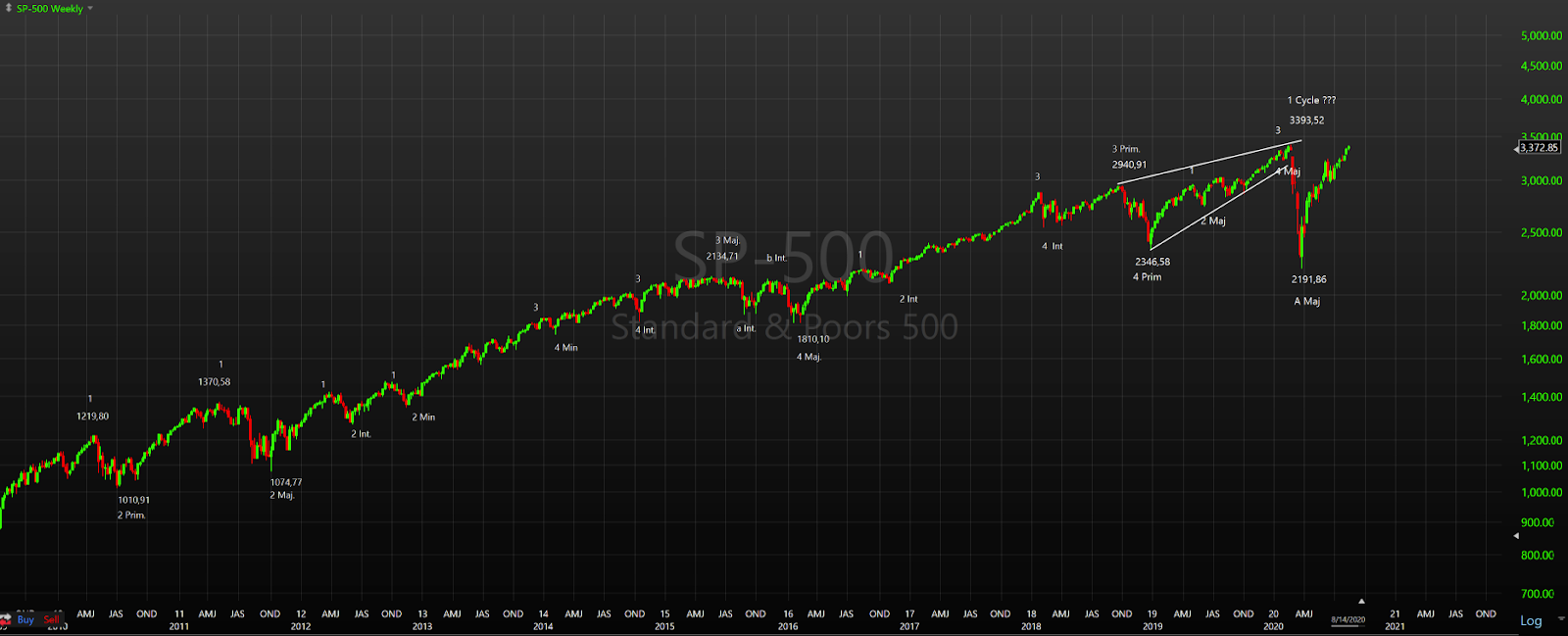This screenshot has height=636, width=1568.
Task: Click the Buy button
Action: (25, 619)
